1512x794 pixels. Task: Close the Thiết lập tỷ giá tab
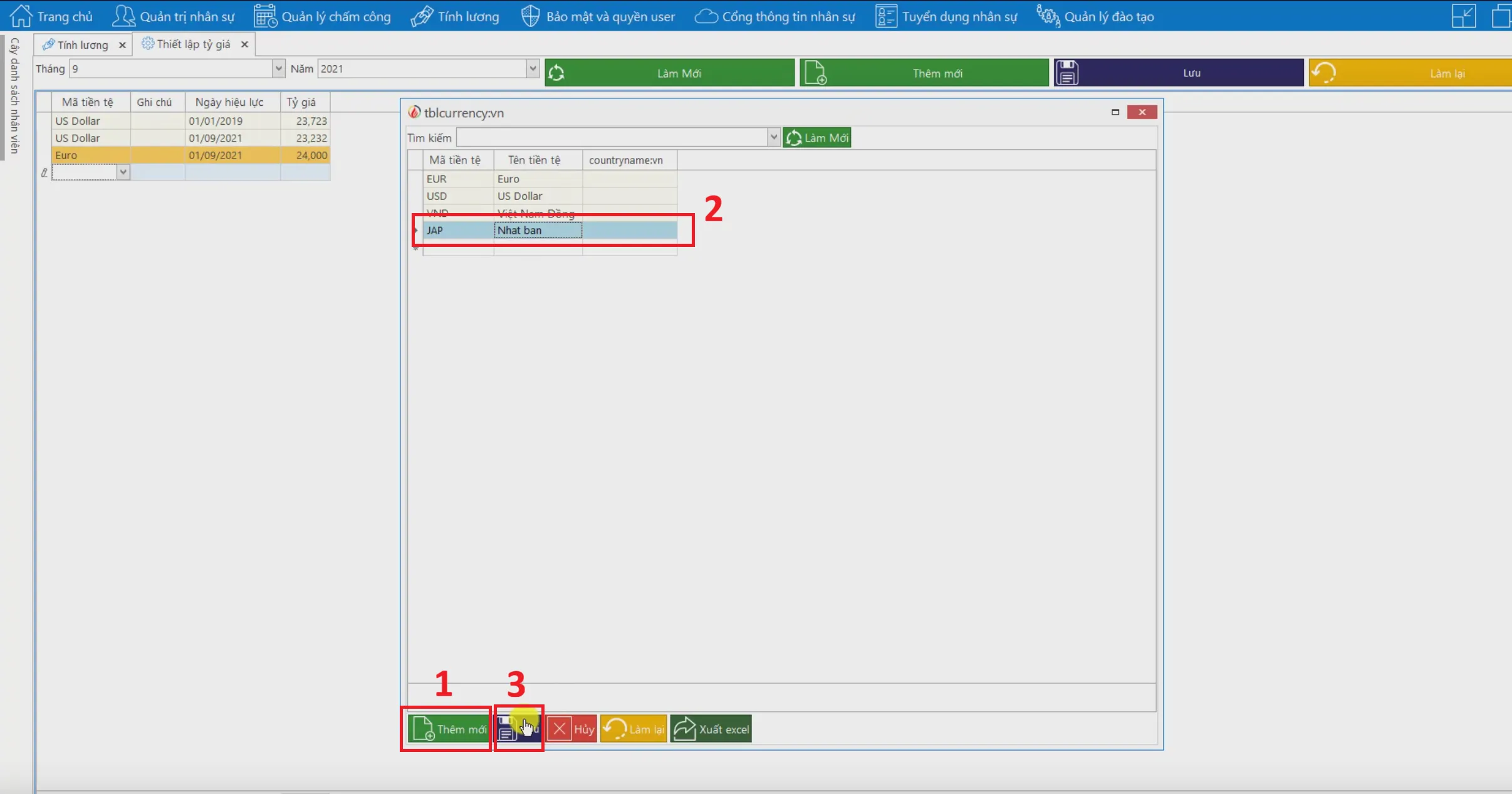(x=244, y=44)
